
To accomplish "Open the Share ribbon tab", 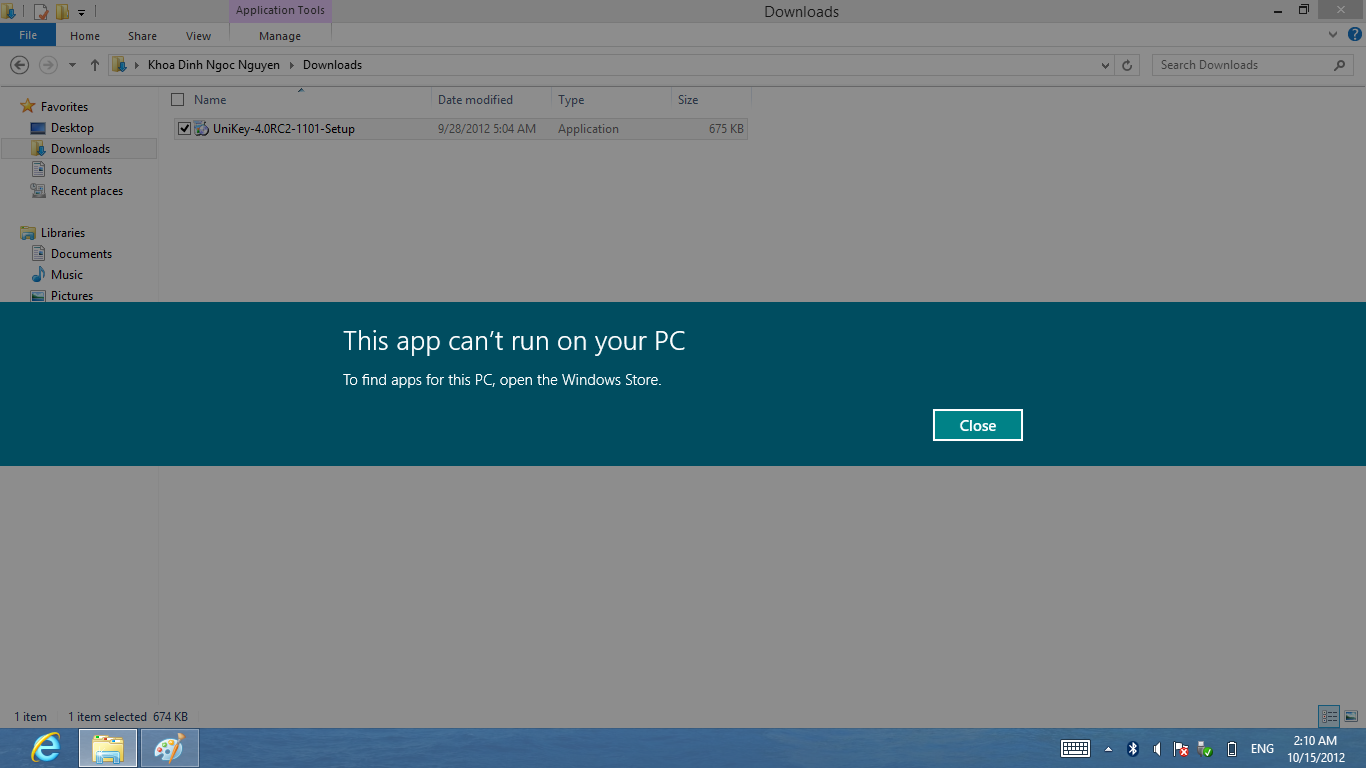I will [x=142, y=36].
